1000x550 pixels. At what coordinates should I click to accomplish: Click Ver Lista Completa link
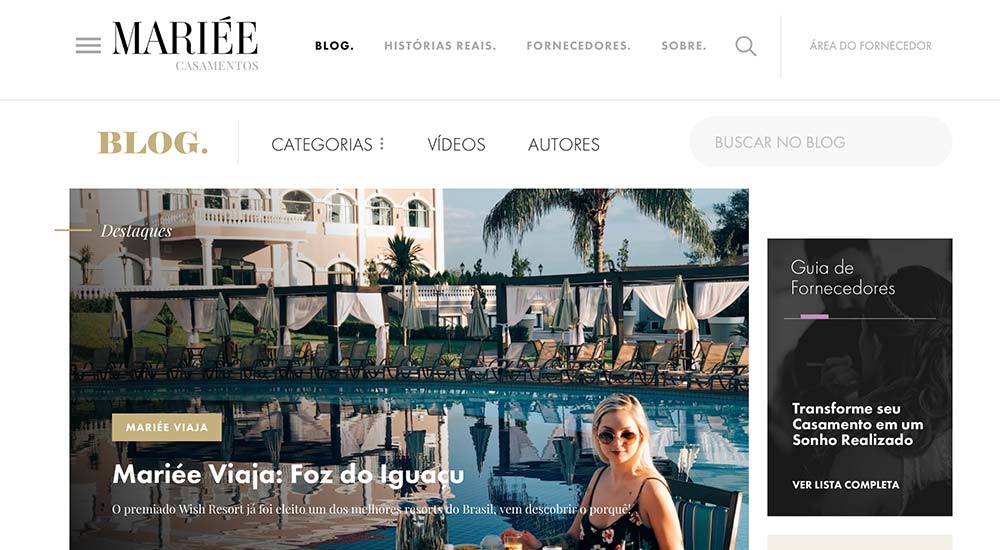click(846, 485)
